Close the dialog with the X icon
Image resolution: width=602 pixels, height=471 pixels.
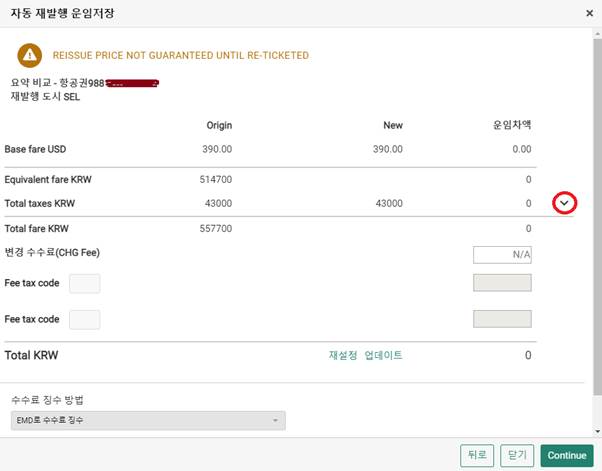pos(589,13)
